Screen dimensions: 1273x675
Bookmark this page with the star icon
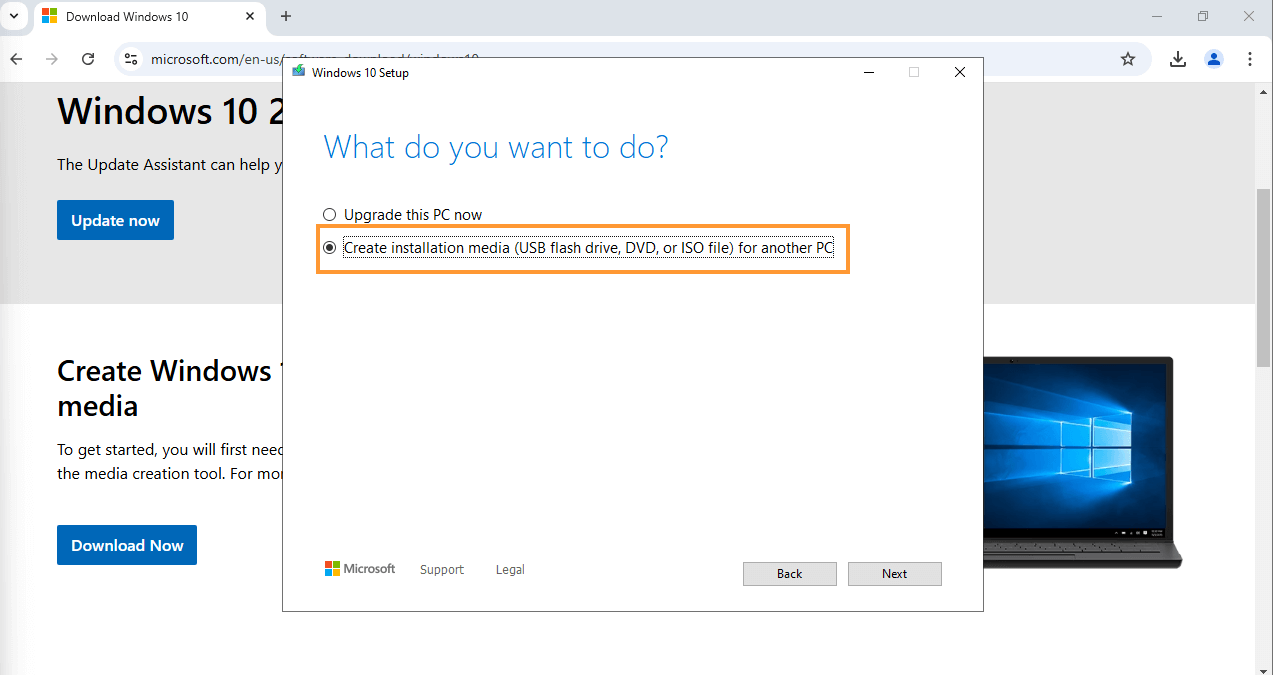(1128, 59)
